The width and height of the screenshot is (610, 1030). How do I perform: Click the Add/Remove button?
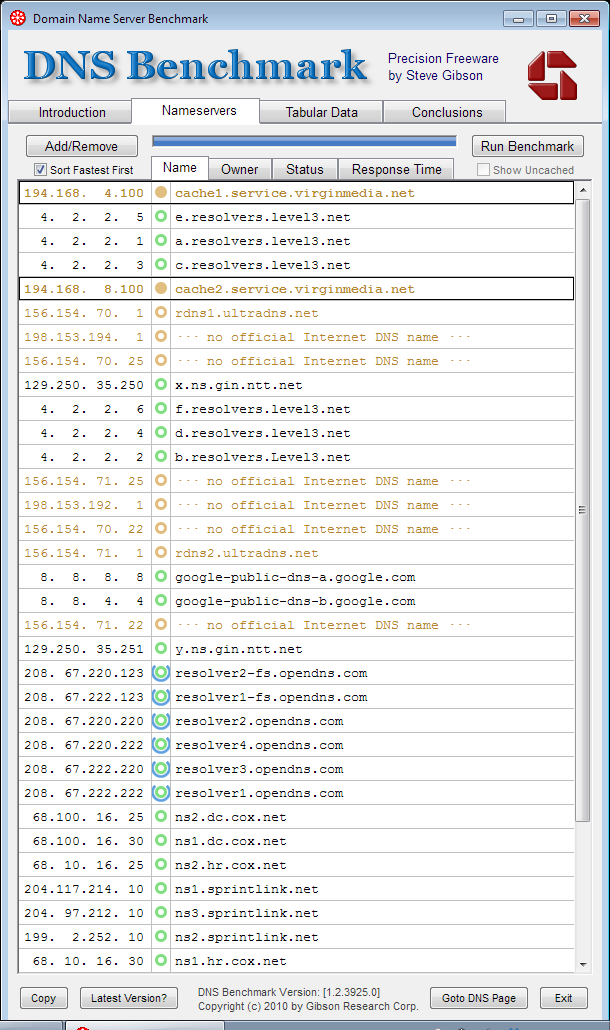(x=81, y=146)
